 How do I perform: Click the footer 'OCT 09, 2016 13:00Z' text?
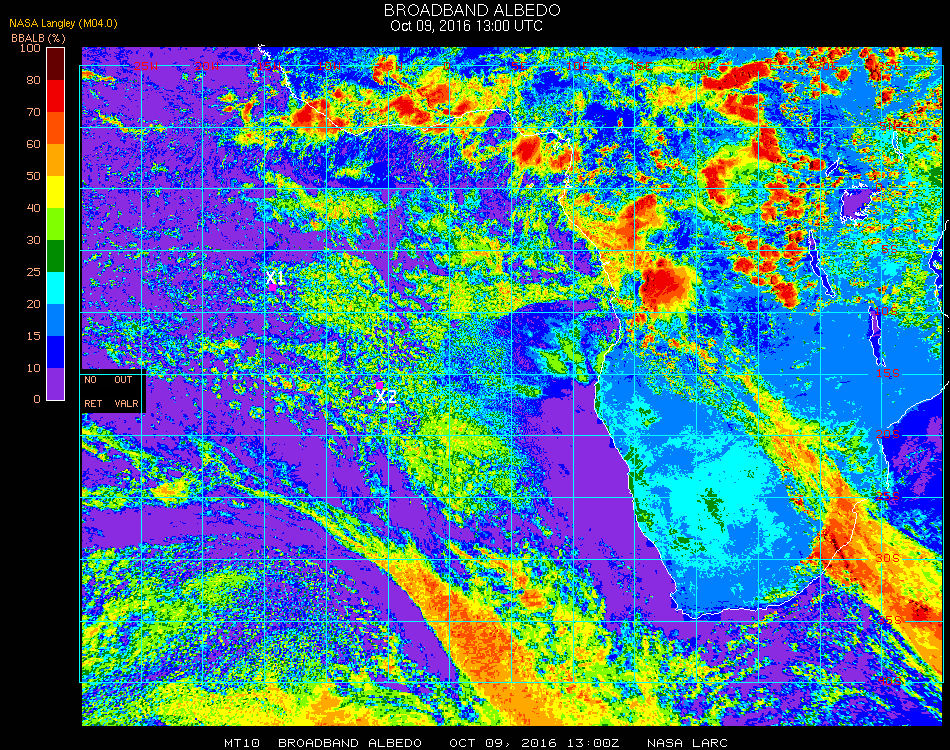[534, 743]
